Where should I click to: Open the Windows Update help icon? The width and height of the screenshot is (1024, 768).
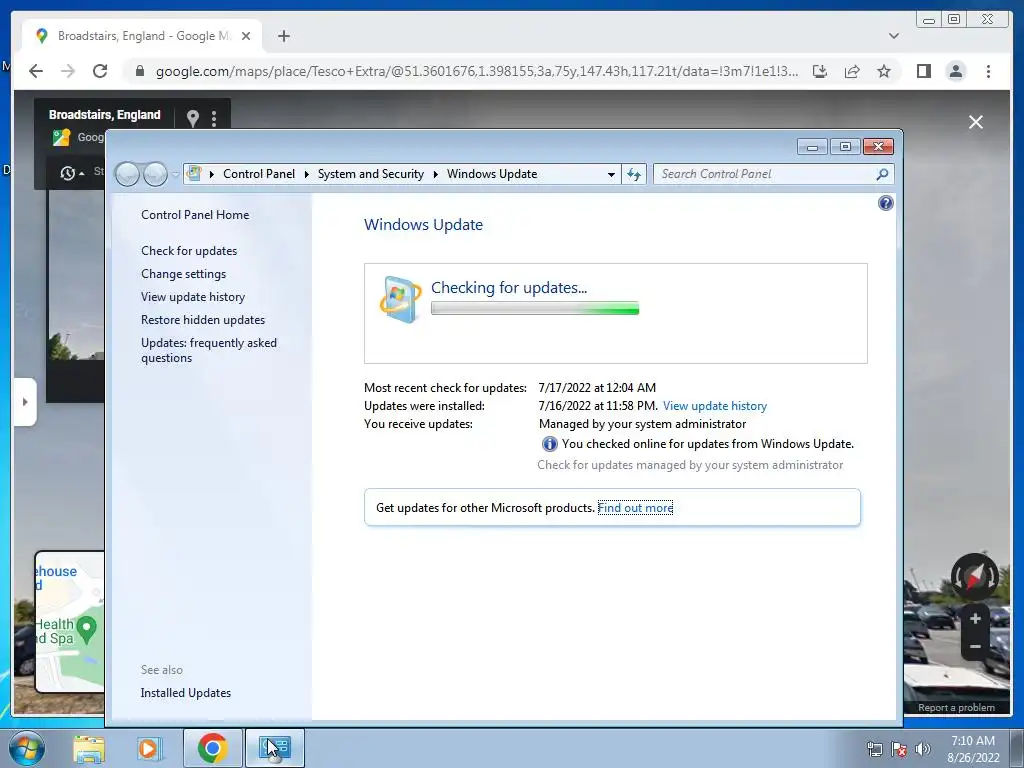pyautogui.click(x=886, y=203)
